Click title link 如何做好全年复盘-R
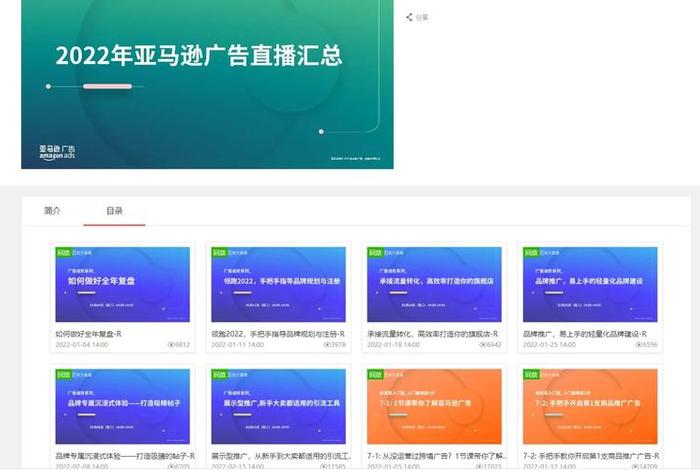This screenshot has height=470, width=700. coord(88,334)
